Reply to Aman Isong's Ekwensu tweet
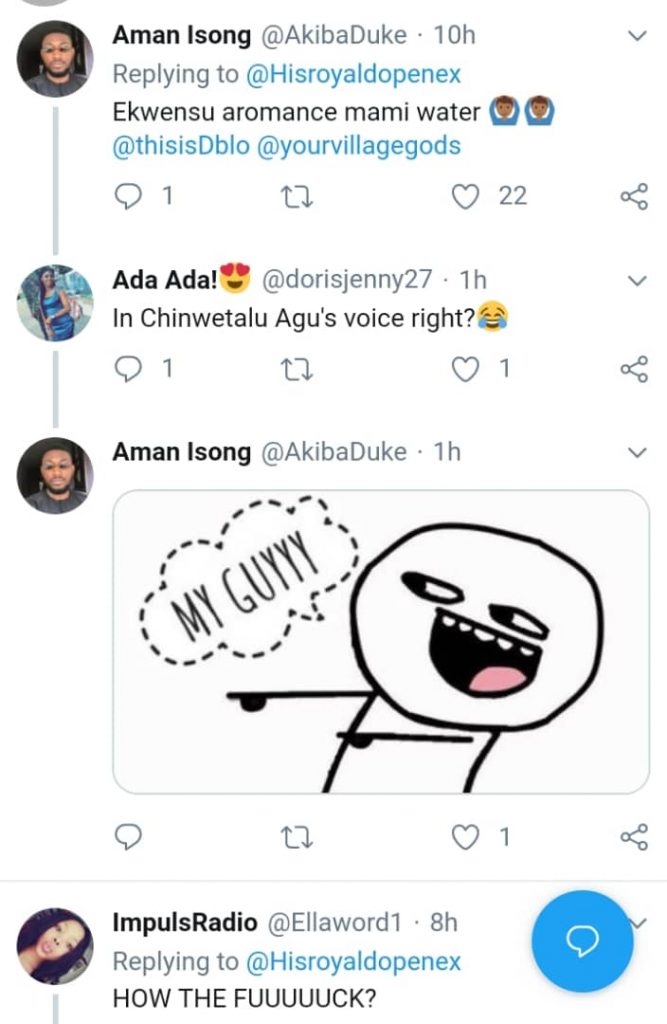This screenshot has height=1024, width=667. click(129, 197)
